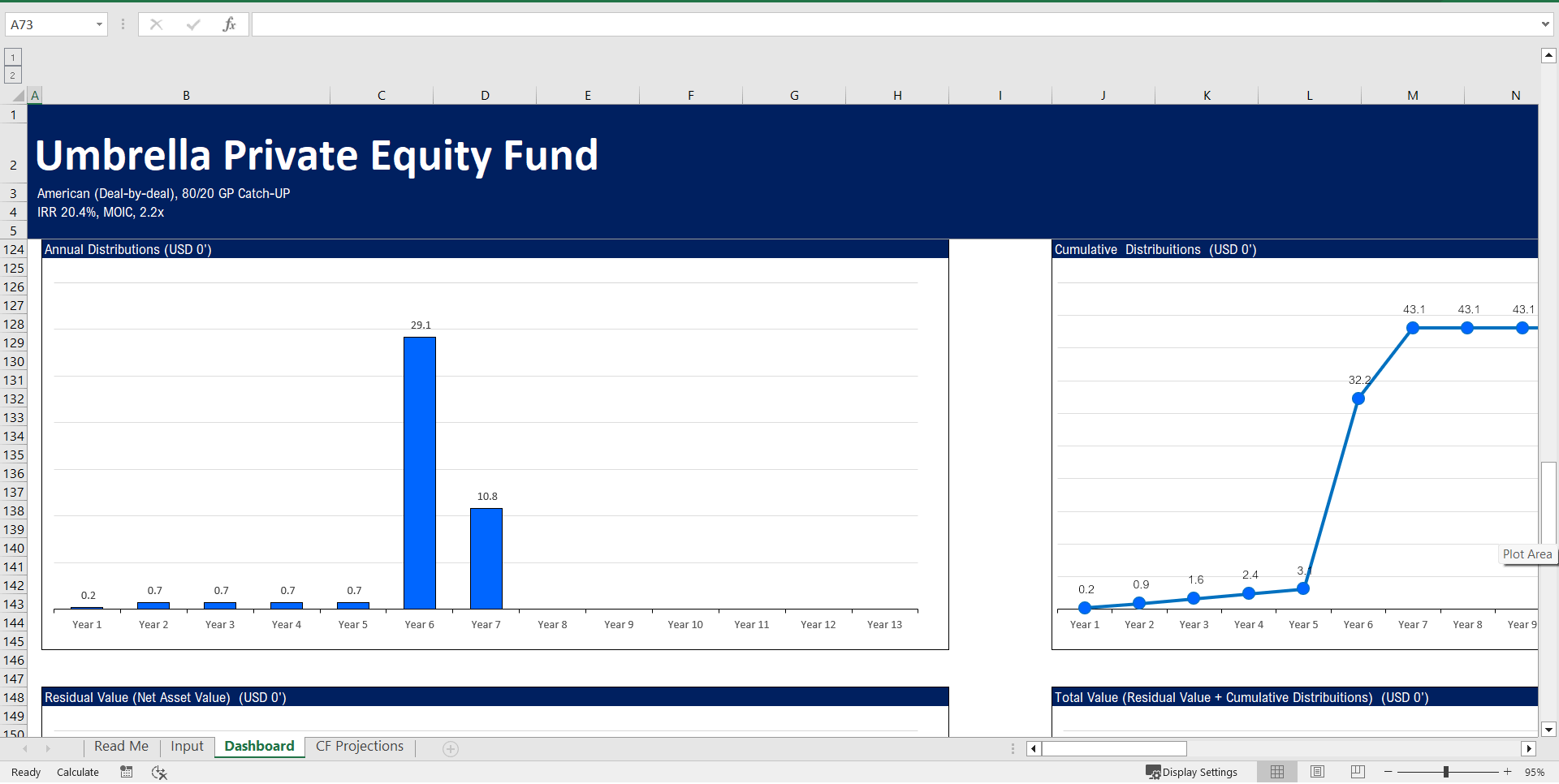1559x784 pixels.
Task: Add a new sheet with the plus icon
Action: pyautogui.click(x=450, y=747)
